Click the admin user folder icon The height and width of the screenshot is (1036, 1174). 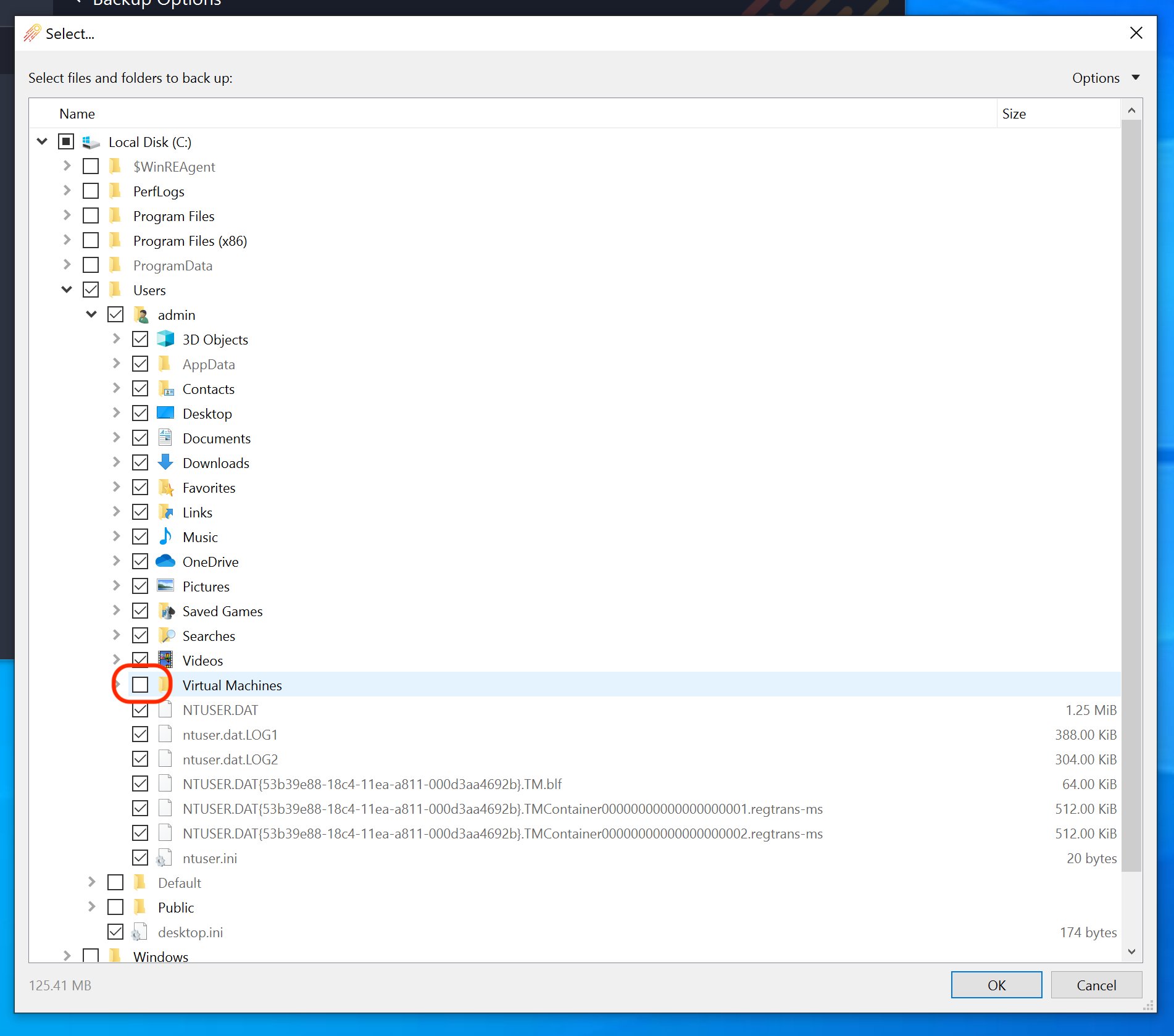point(141,315)
